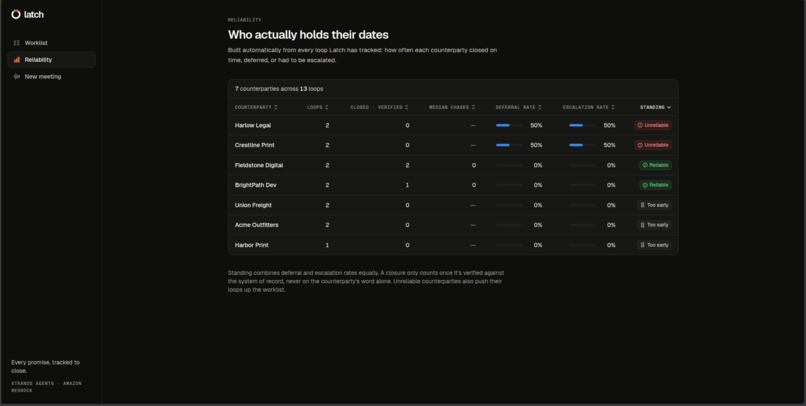
Task: Start a New meeting from sidebar
Action: (x=51, y=77)
